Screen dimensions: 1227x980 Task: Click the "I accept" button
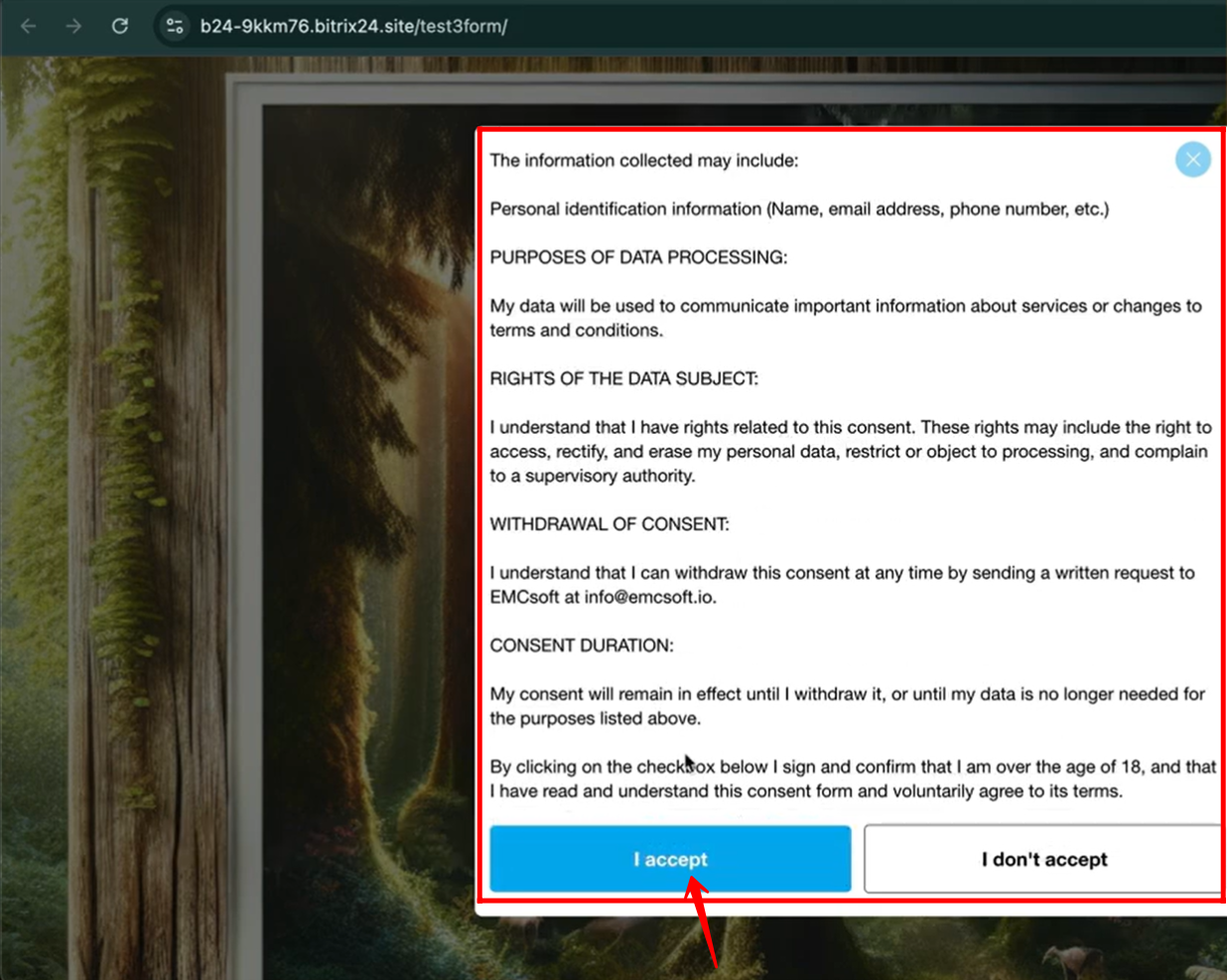point(670,859)
